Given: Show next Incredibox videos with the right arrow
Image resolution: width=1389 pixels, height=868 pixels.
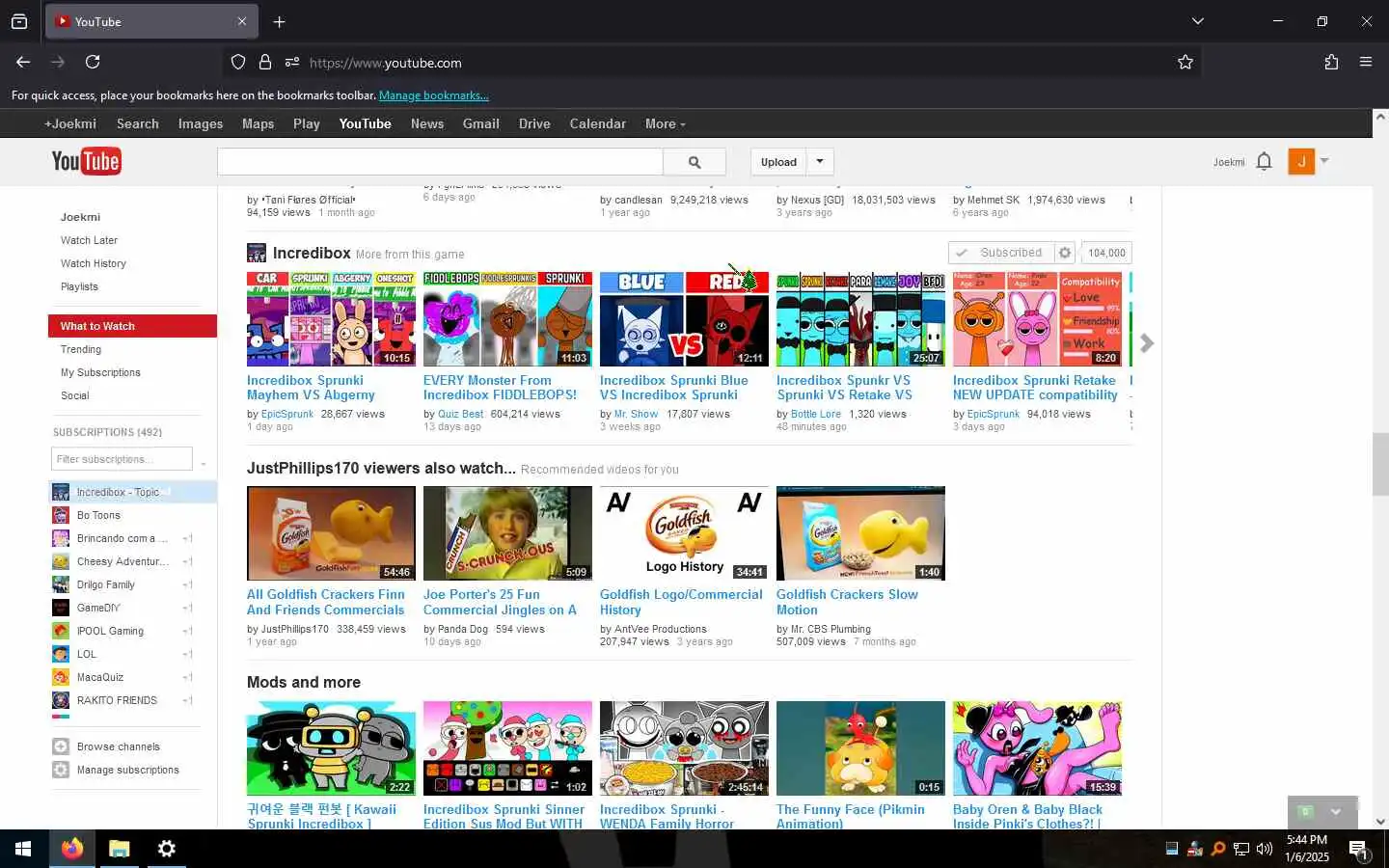Looking at the screenshot, I should pos(1147,343).
